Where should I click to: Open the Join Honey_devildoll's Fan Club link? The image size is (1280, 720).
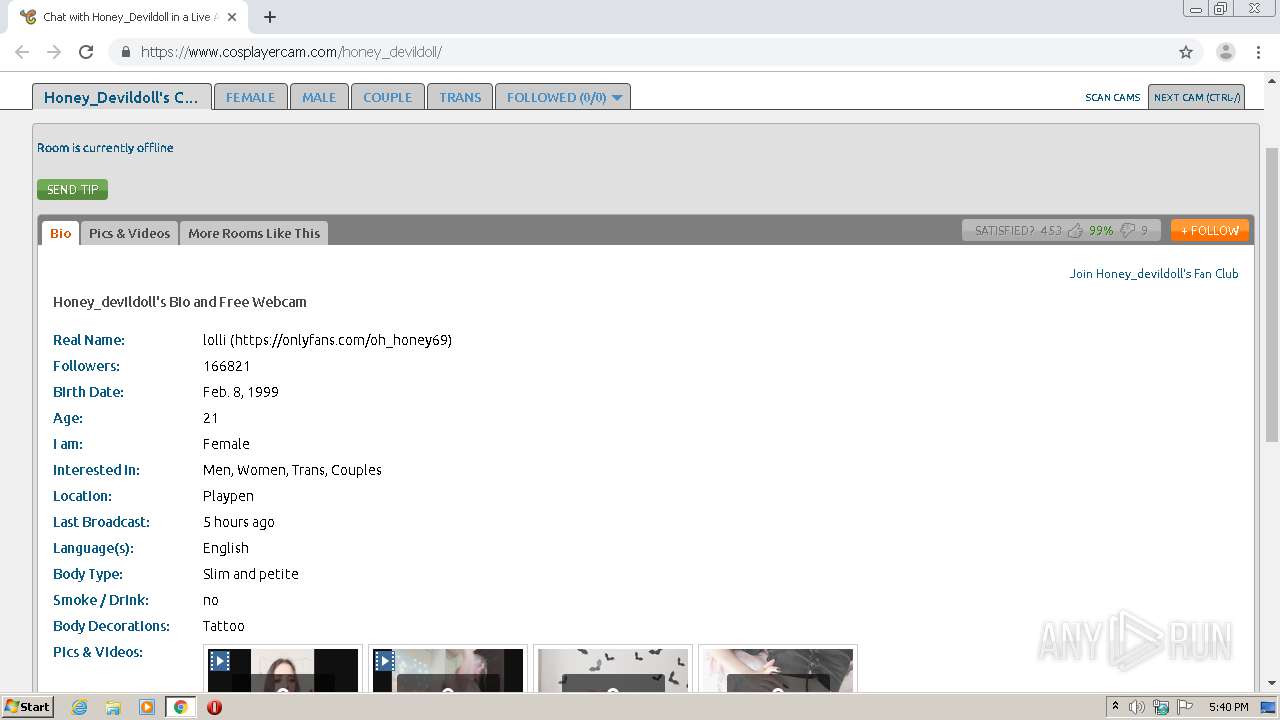click(x=1154, y=273)
